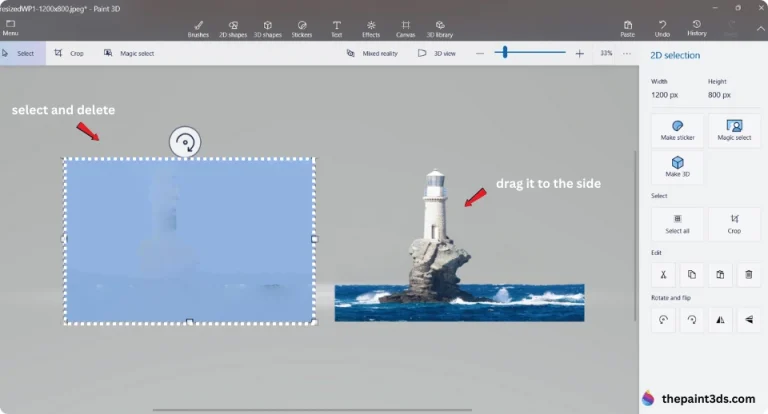The image size is (768, 414).
Task: Open the 3D library
Action: click(440, 29)
